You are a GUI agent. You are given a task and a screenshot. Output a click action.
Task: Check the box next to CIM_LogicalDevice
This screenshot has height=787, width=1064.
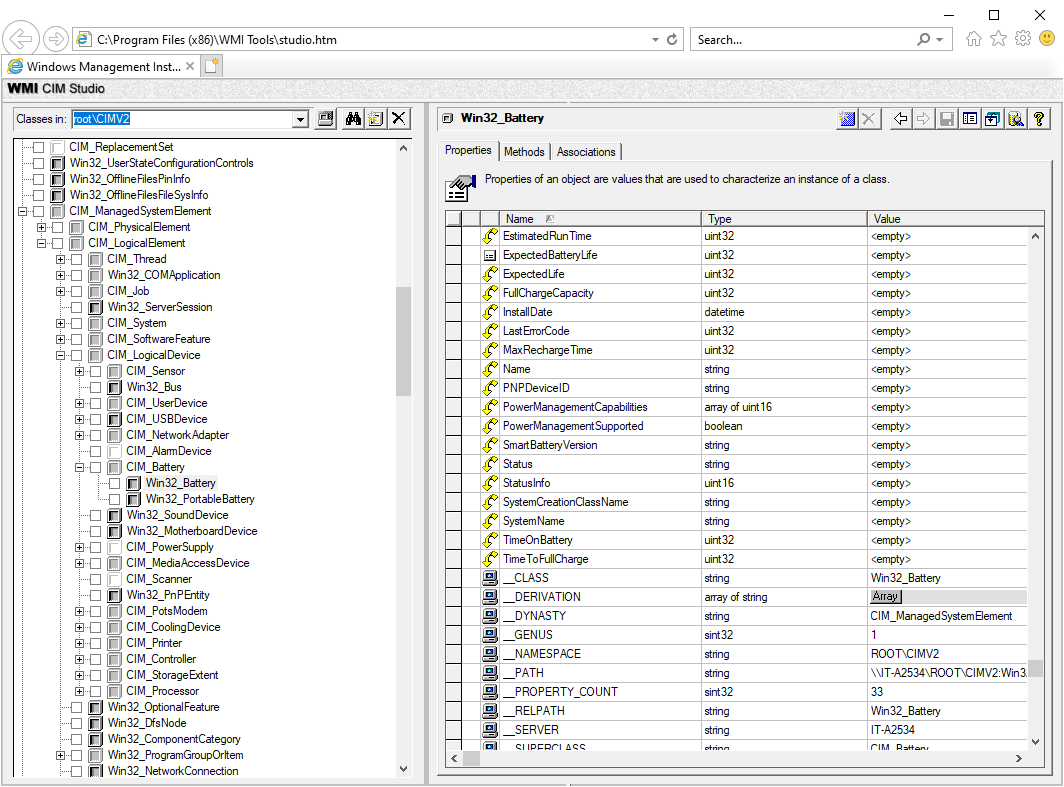77,356
